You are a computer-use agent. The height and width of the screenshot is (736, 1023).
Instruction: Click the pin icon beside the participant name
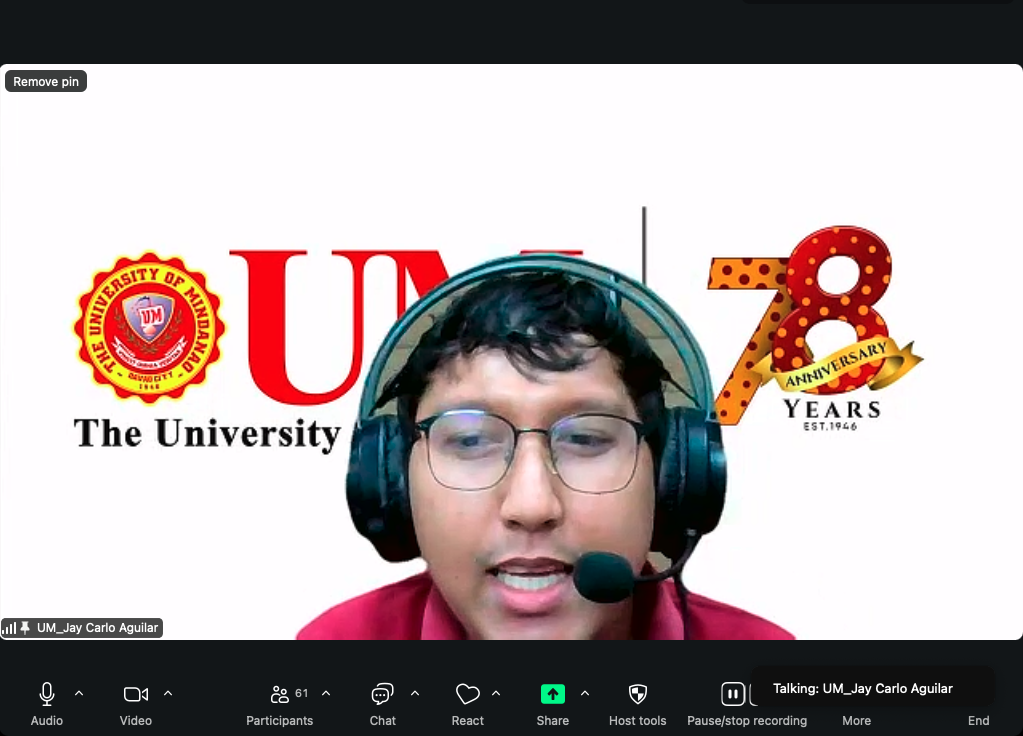[x=25, y=628]
